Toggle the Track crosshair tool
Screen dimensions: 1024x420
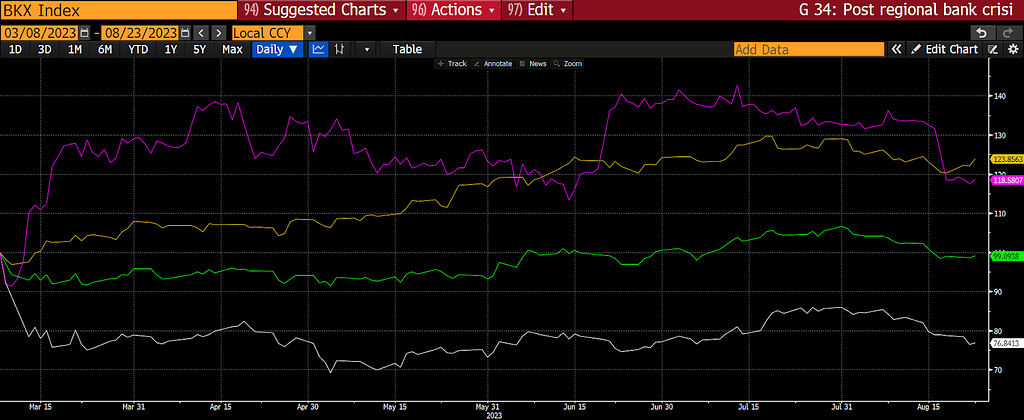452,64
